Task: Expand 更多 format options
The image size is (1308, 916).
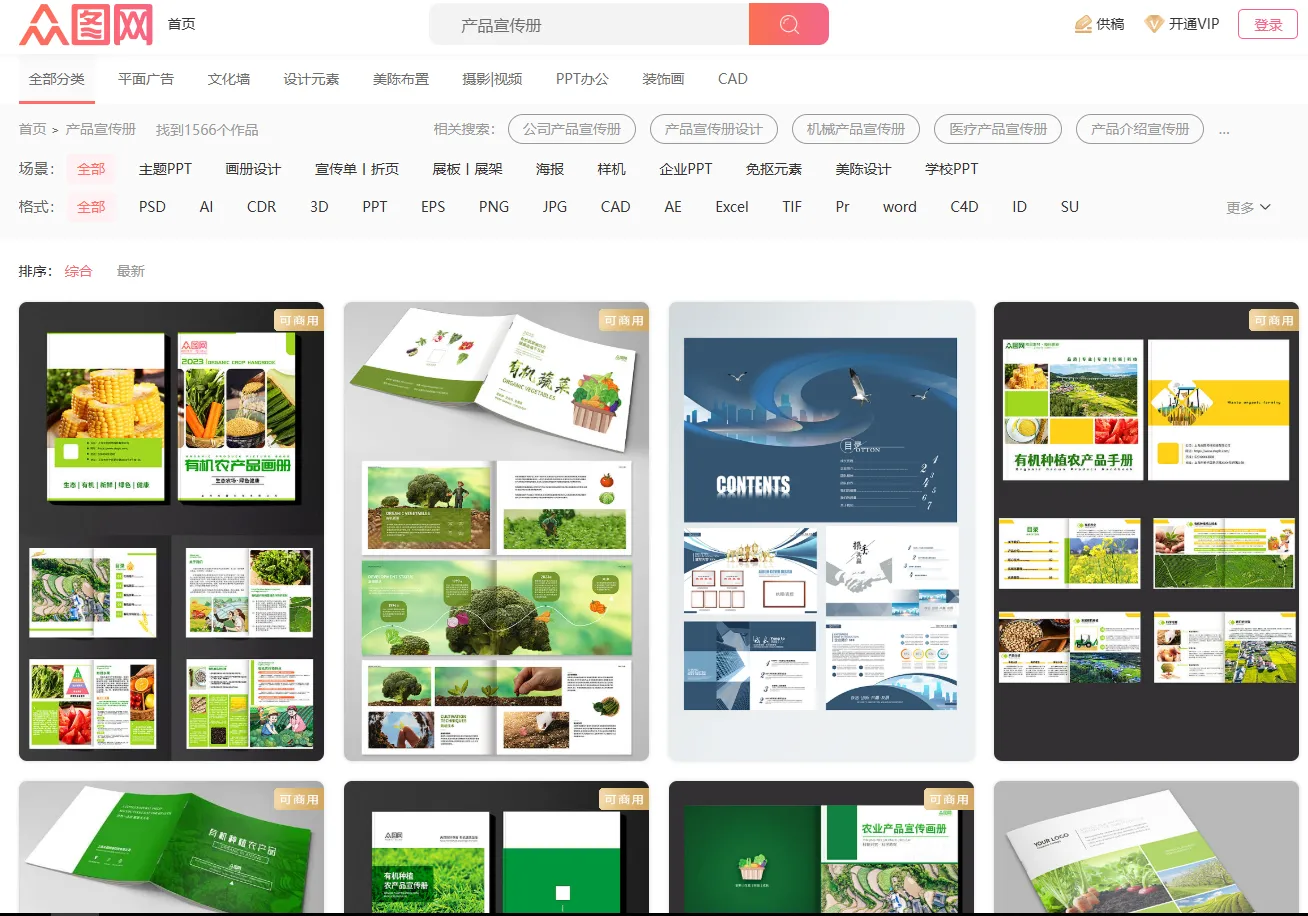Action: pos(1248,207)
